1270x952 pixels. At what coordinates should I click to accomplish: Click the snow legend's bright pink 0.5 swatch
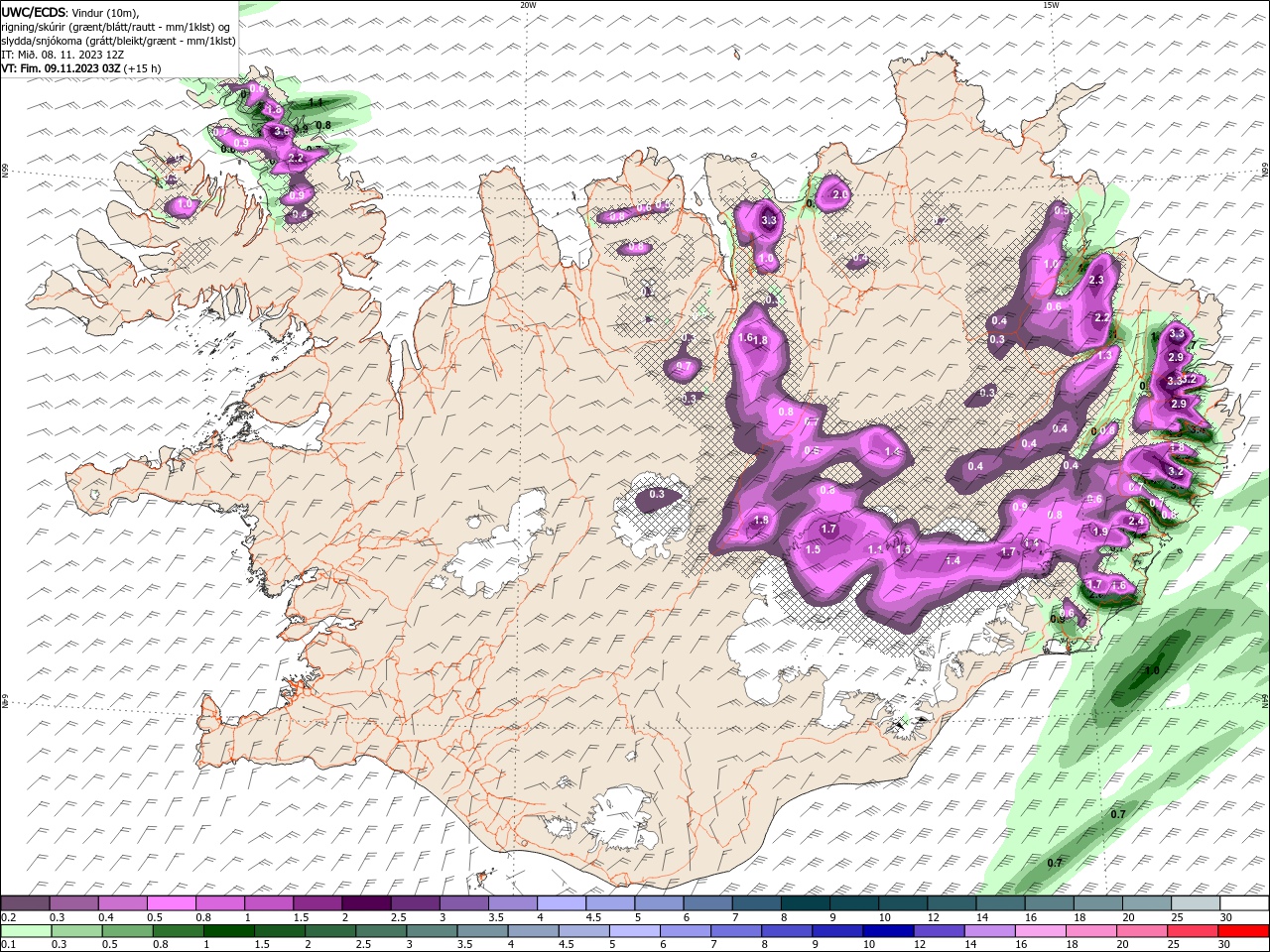coord(170,903)
